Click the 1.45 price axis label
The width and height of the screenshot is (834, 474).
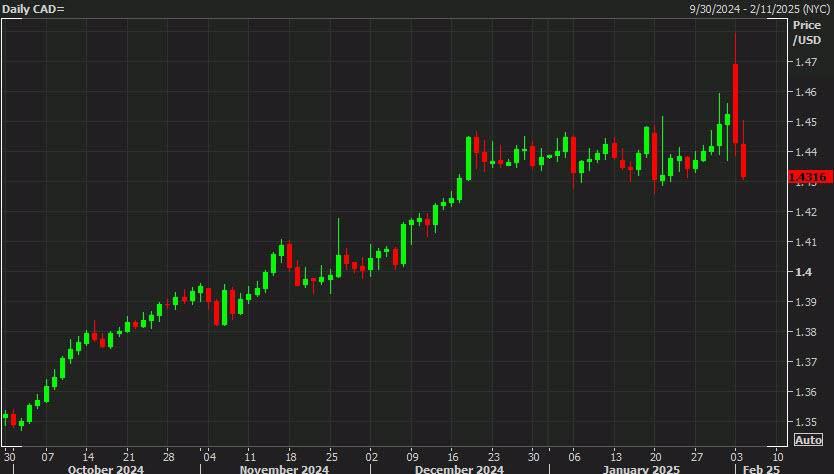(x=806, y=122)
